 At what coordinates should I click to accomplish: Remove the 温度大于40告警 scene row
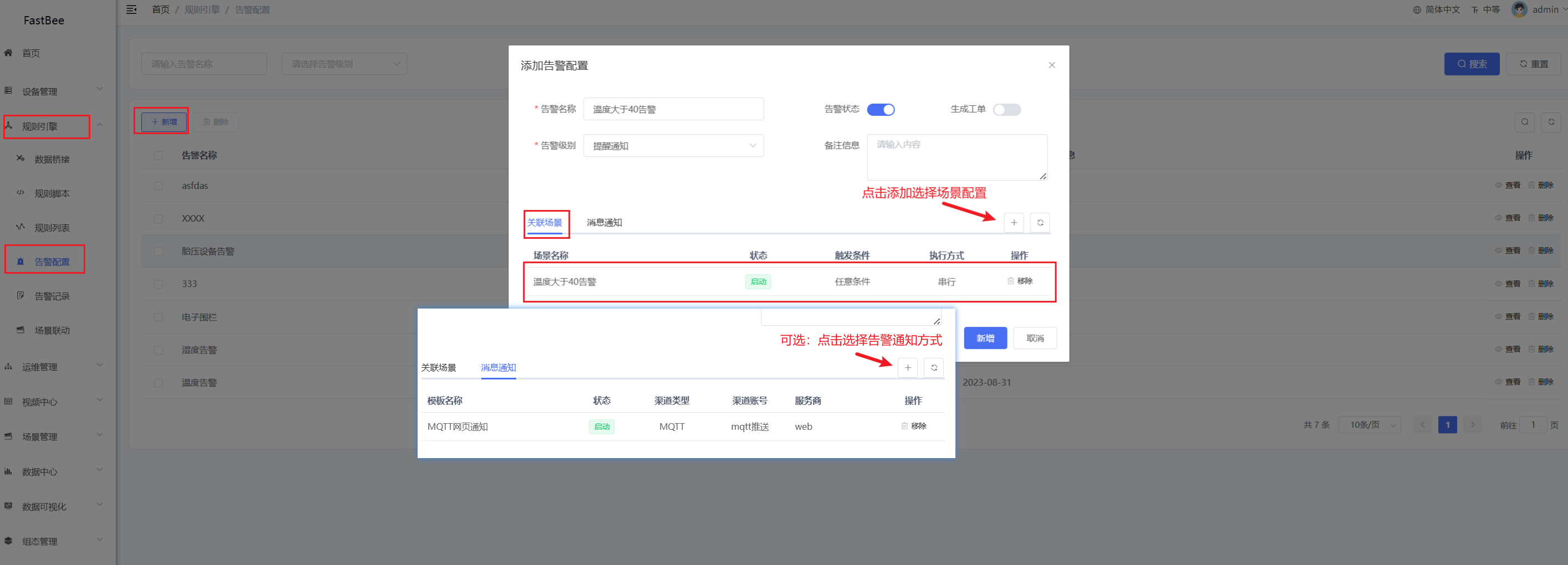pos(1020,281)
